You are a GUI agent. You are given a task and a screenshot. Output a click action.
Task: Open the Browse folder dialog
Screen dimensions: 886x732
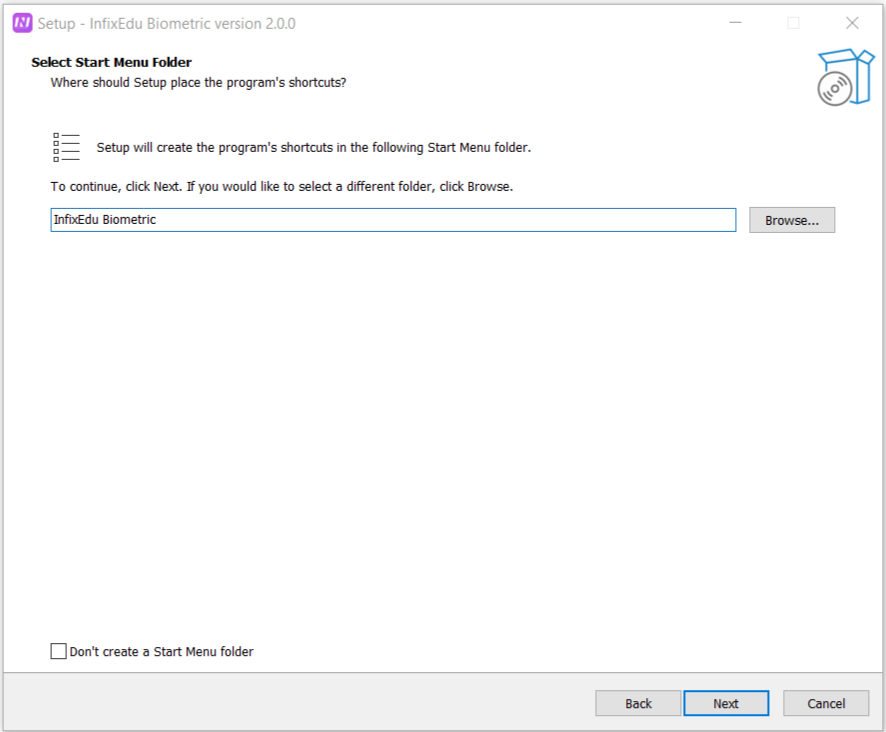pyautogui.click(x=791, y=220)
